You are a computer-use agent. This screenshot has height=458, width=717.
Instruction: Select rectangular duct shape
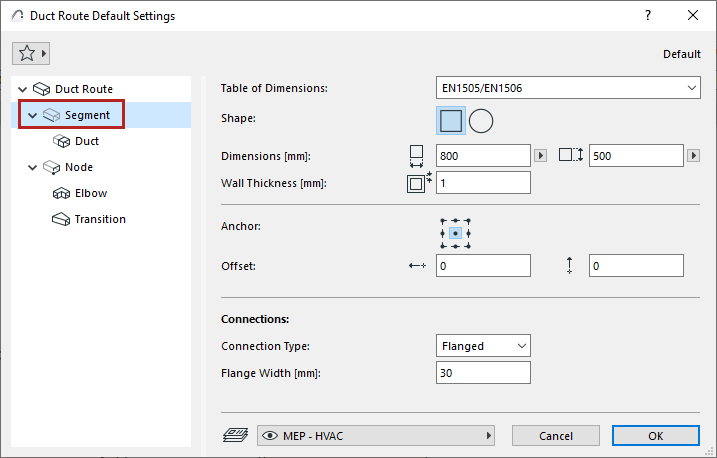click(x=451, y=121)
